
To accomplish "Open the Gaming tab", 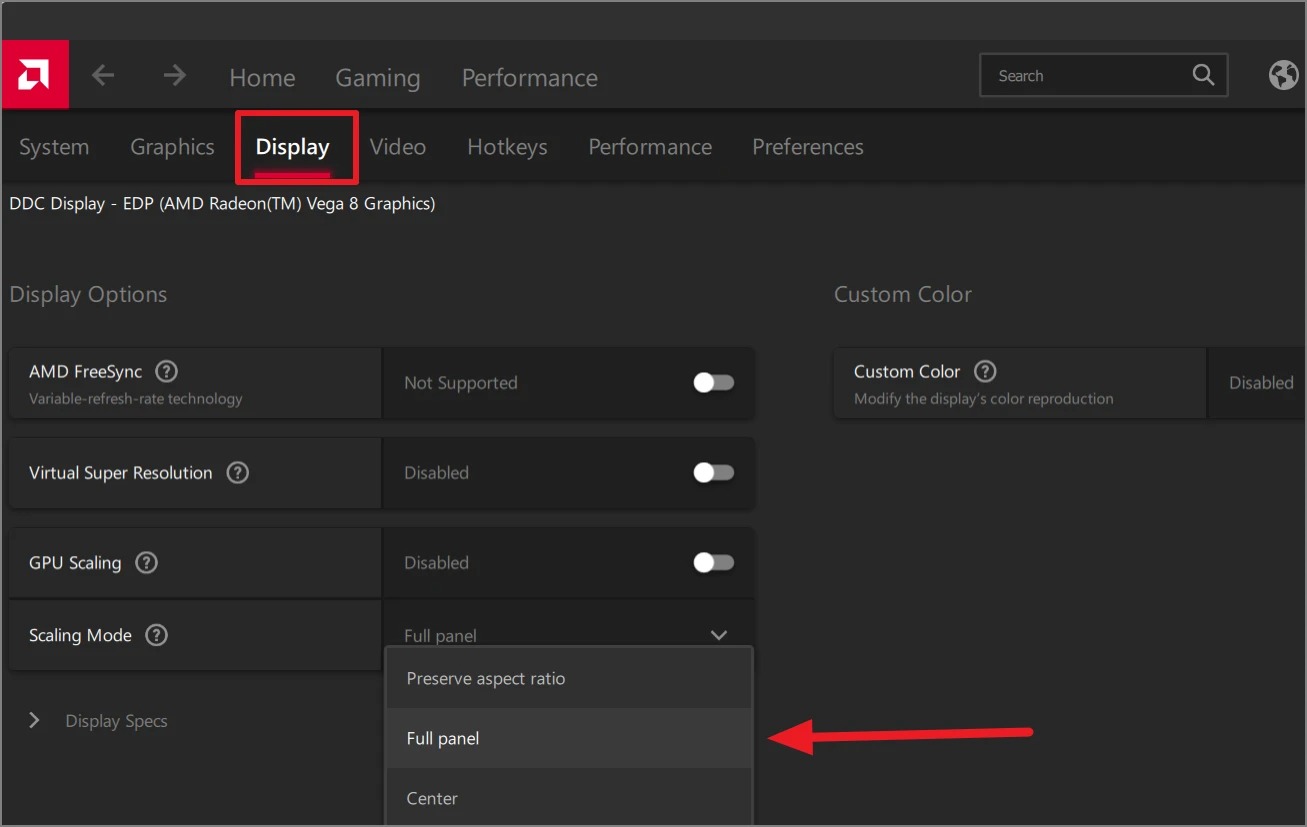I will 378,78.
